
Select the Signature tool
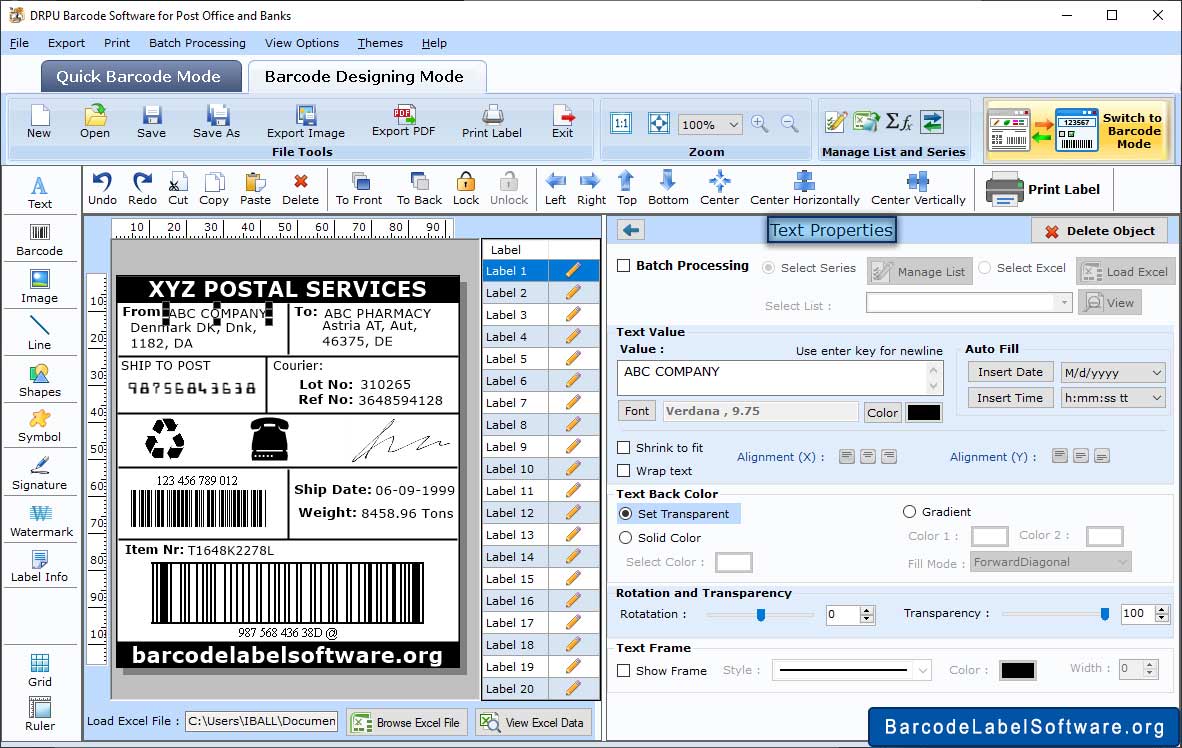(x=39, y=474)
